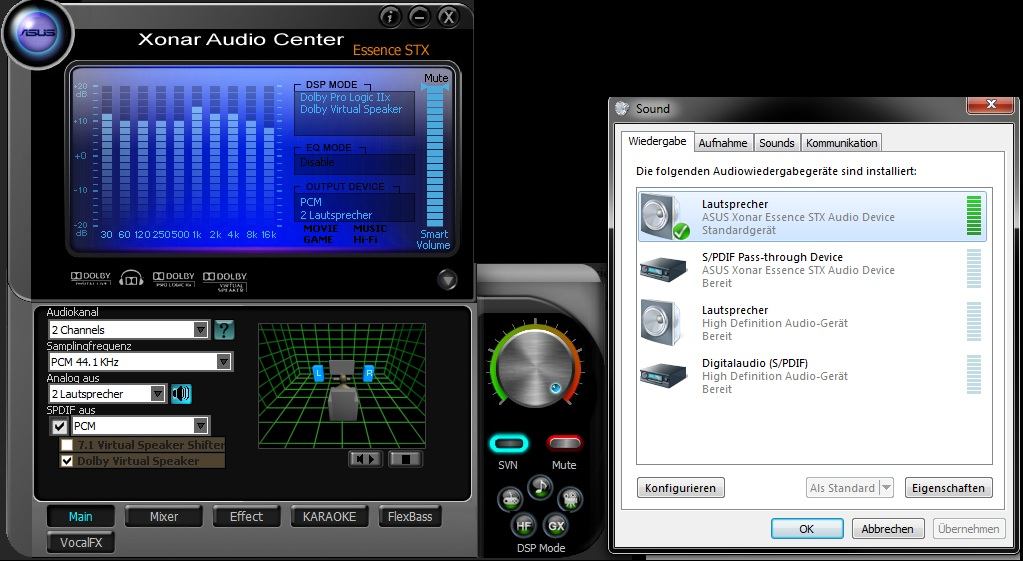Click the Konfigurieren button
Screen dimensions: 1023x561
click(x=680, y=488)
